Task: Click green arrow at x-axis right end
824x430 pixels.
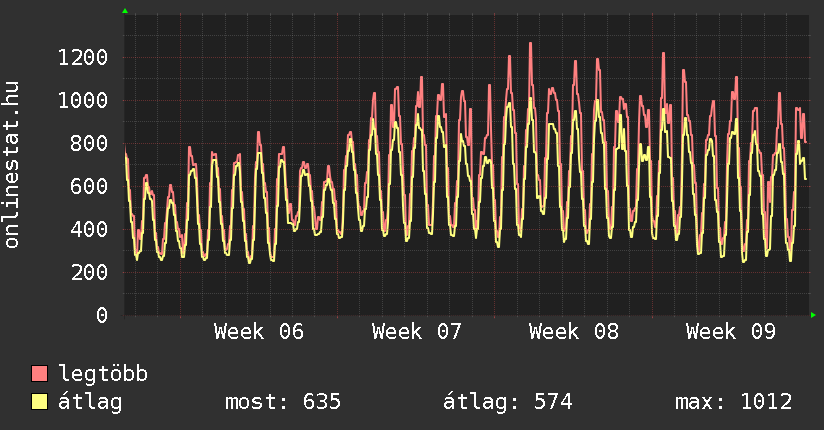Action: click(x=814, y=315)
